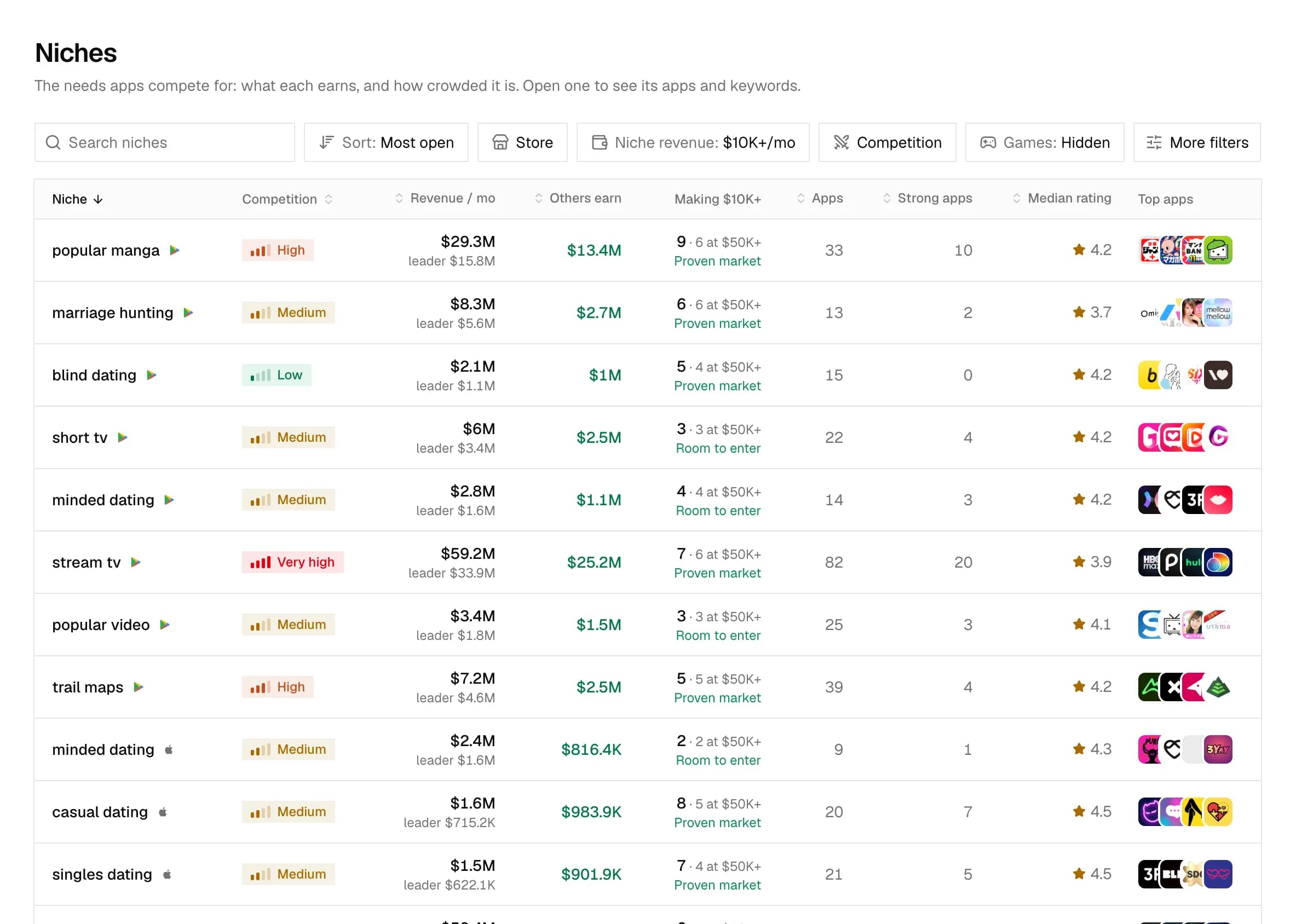Open the mellow mellow app icon in marriage hunting row
1296x924 pixels.
pos(1218,313)
